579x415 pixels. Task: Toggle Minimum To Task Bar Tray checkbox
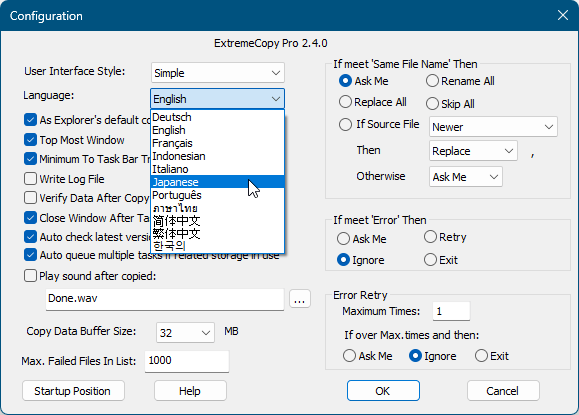click(x=30, y=159)
